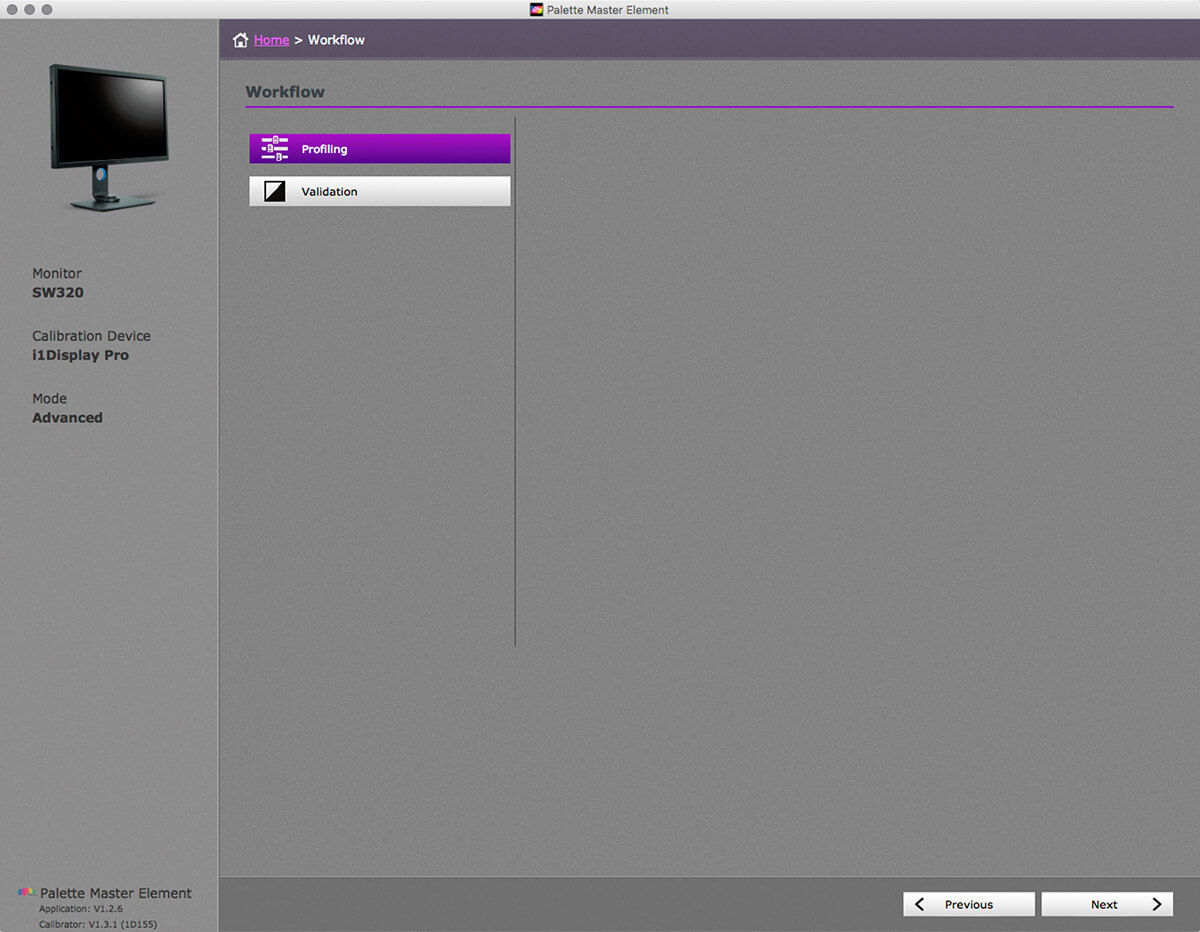The height and width of the screenshot is (932, 1200).
Task: Click the "Workflow" section heading
Action: [x=285, y=92]
